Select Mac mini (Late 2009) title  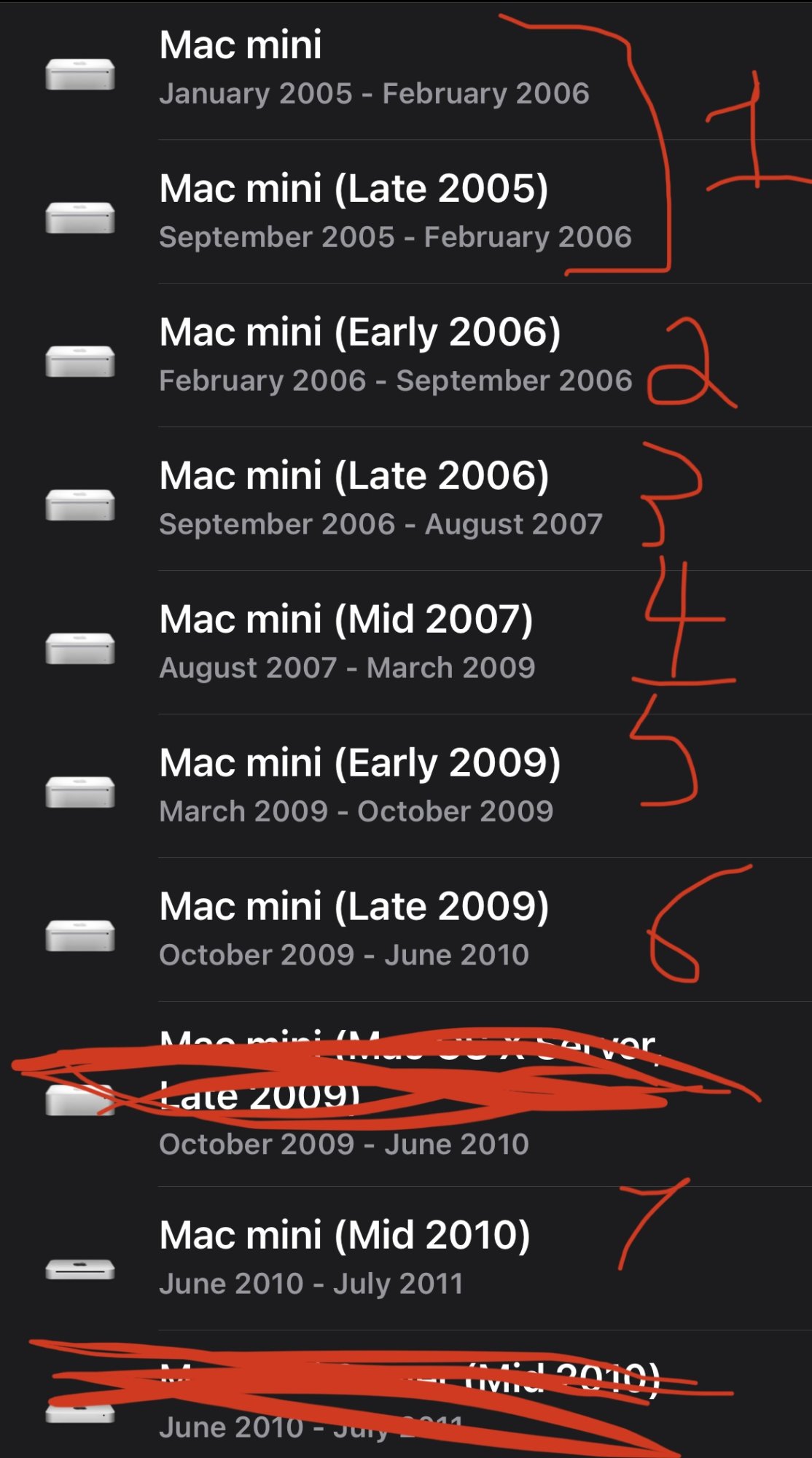point(354,907)
